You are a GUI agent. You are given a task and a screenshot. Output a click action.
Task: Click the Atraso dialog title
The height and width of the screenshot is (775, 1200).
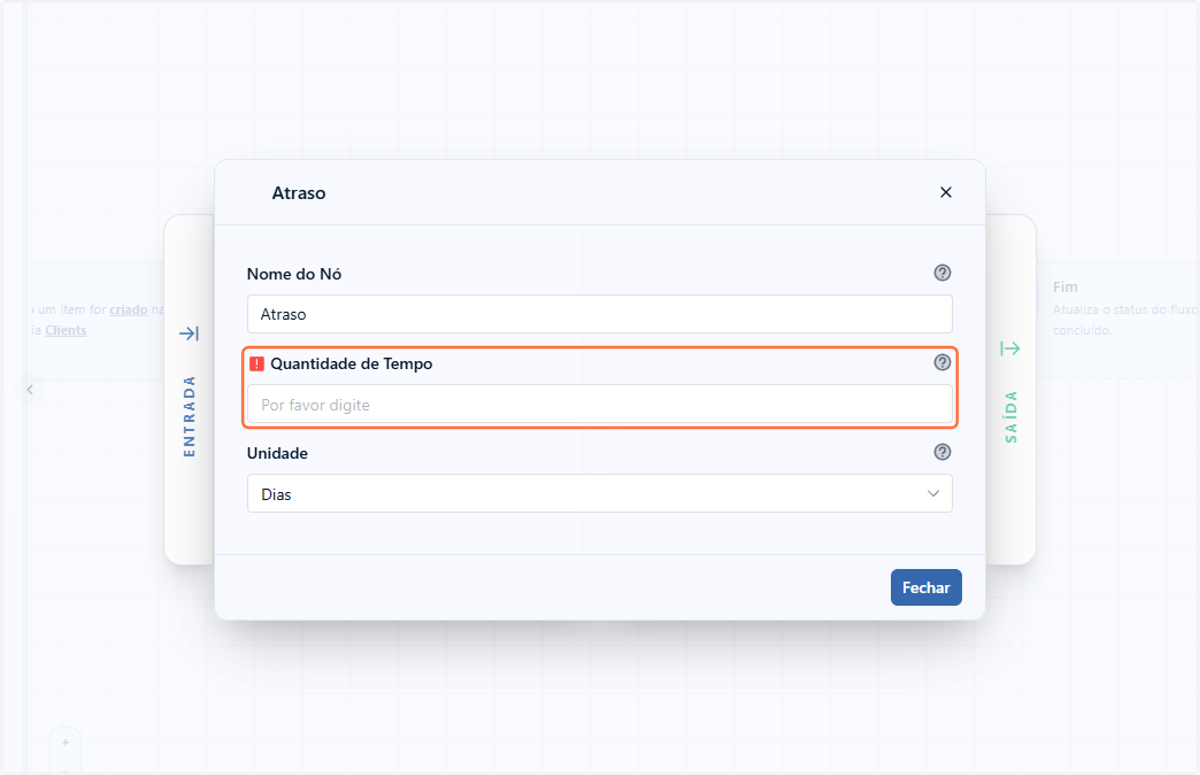coord(299,193)
